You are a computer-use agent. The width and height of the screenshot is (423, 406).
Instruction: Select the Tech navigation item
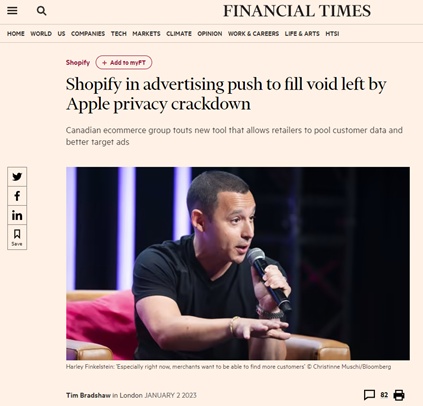(119, 34)
